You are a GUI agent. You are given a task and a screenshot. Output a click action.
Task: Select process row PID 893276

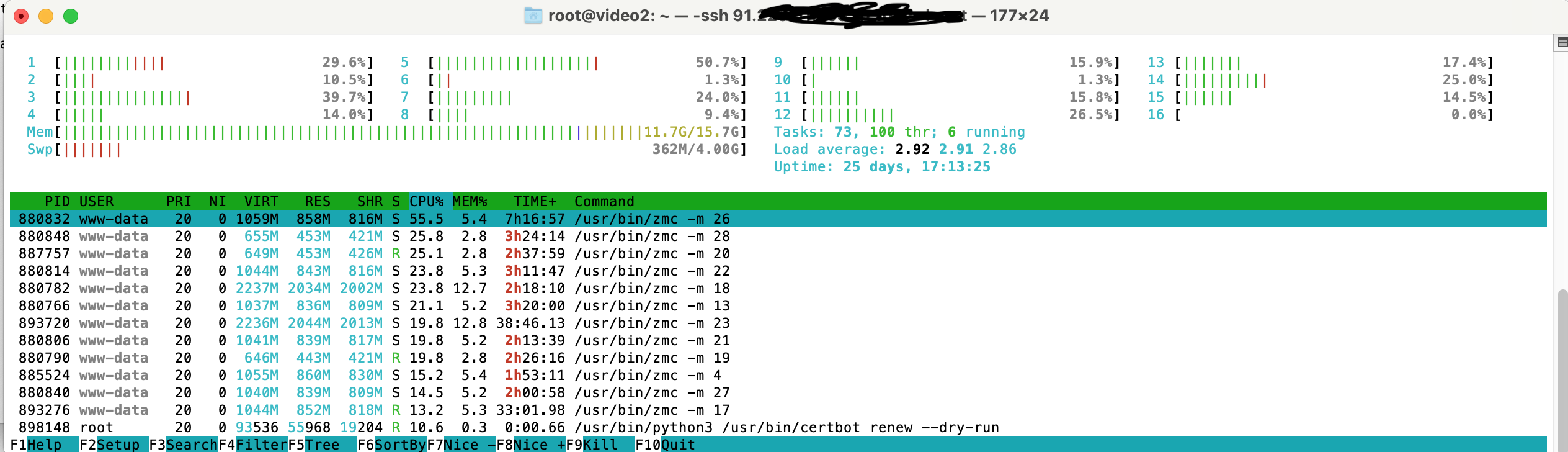(x=778, y=410)
